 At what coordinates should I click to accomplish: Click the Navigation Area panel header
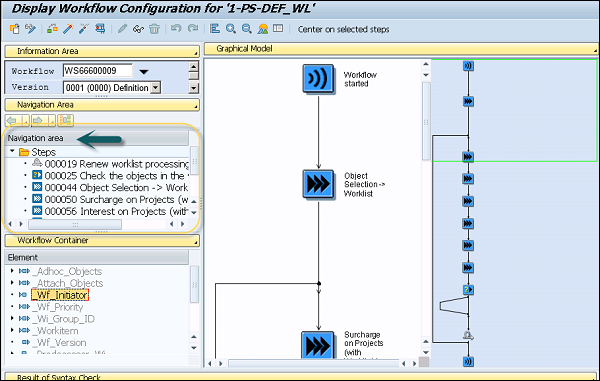[x=102, y=105]
